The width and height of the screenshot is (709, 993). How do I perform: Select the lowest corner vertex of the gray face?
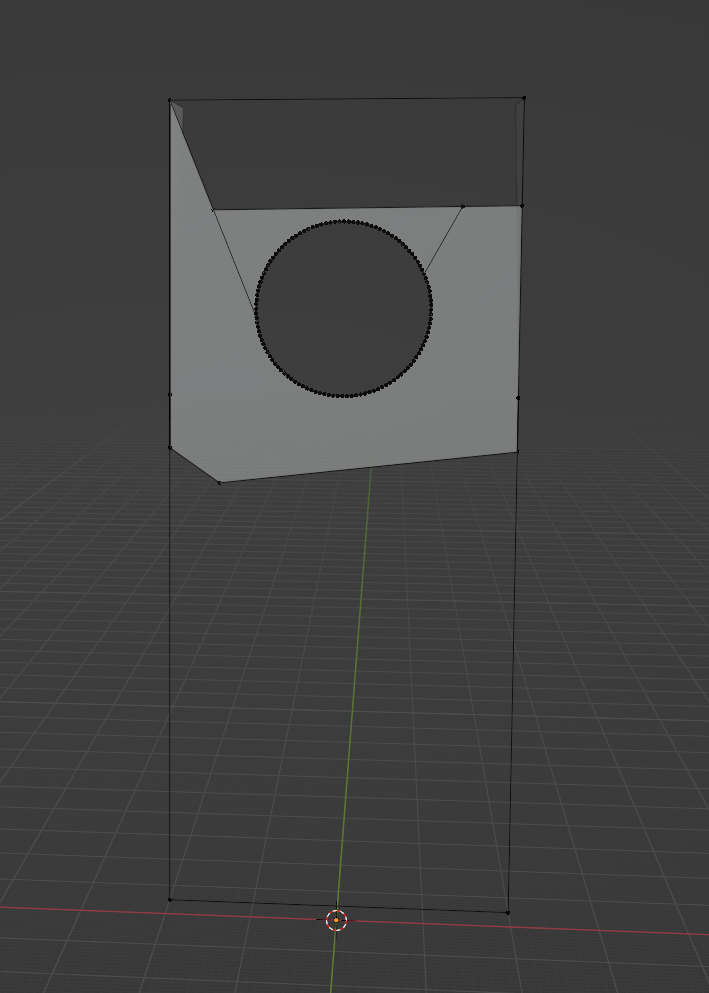(x=219, y=483)
